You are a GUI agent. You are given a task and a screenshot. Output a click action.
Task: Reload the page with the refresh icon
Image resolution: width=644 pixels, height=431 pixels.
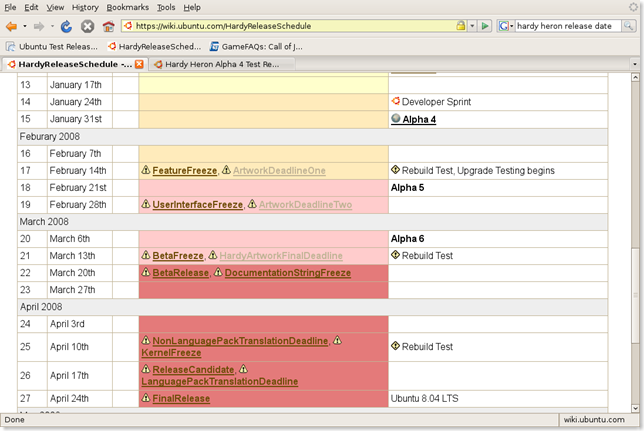pos(66,27)
